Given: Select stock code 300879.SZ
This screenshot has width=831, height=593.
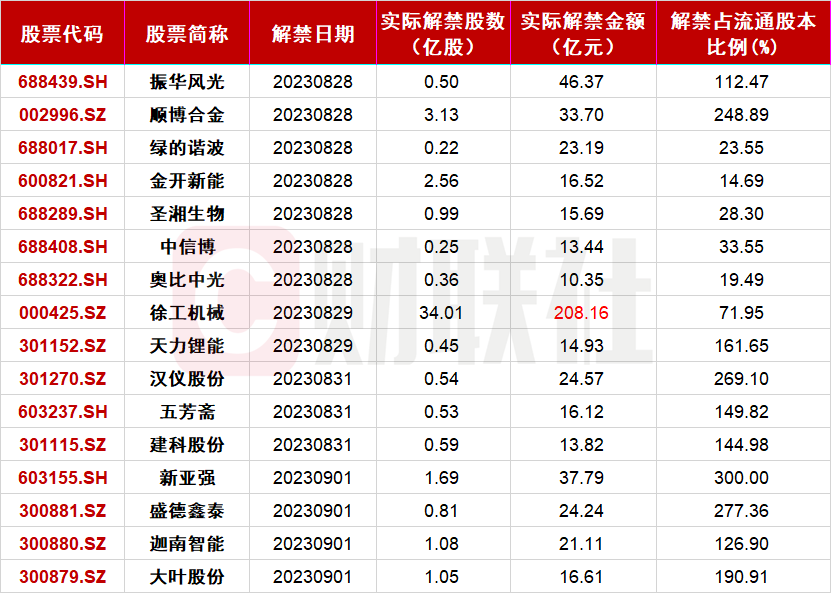Looking at the screenshot, I should 63,577.
